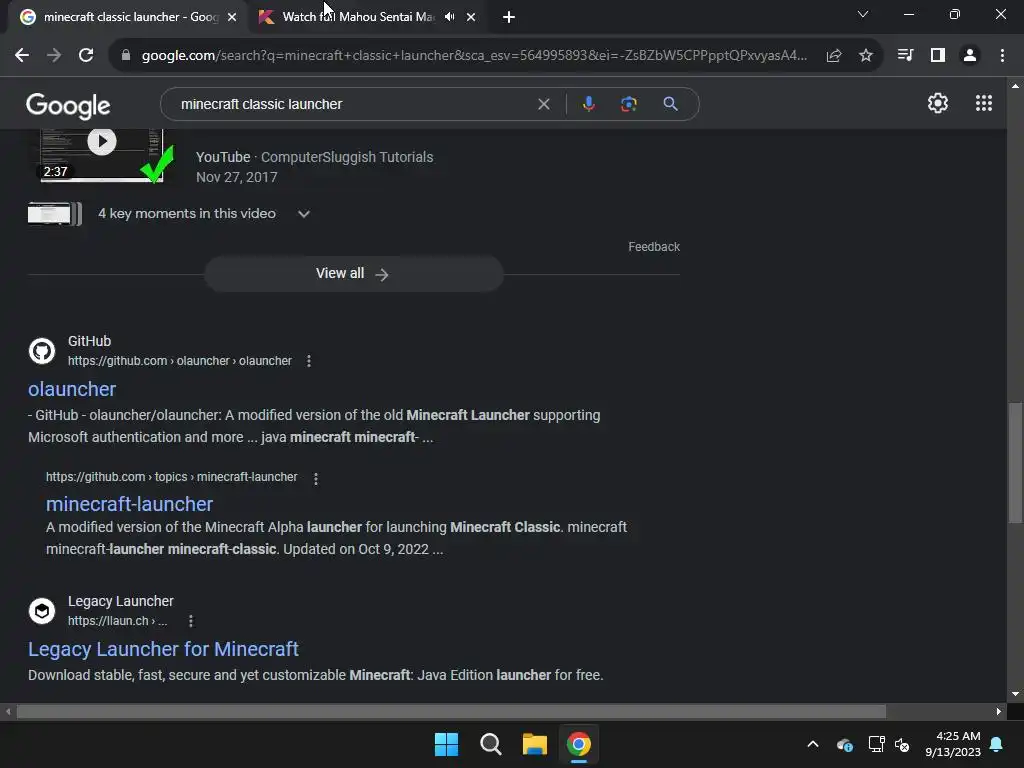
Task: Open options for Legacy Launcher result
Action: click(x=191, y=621)
